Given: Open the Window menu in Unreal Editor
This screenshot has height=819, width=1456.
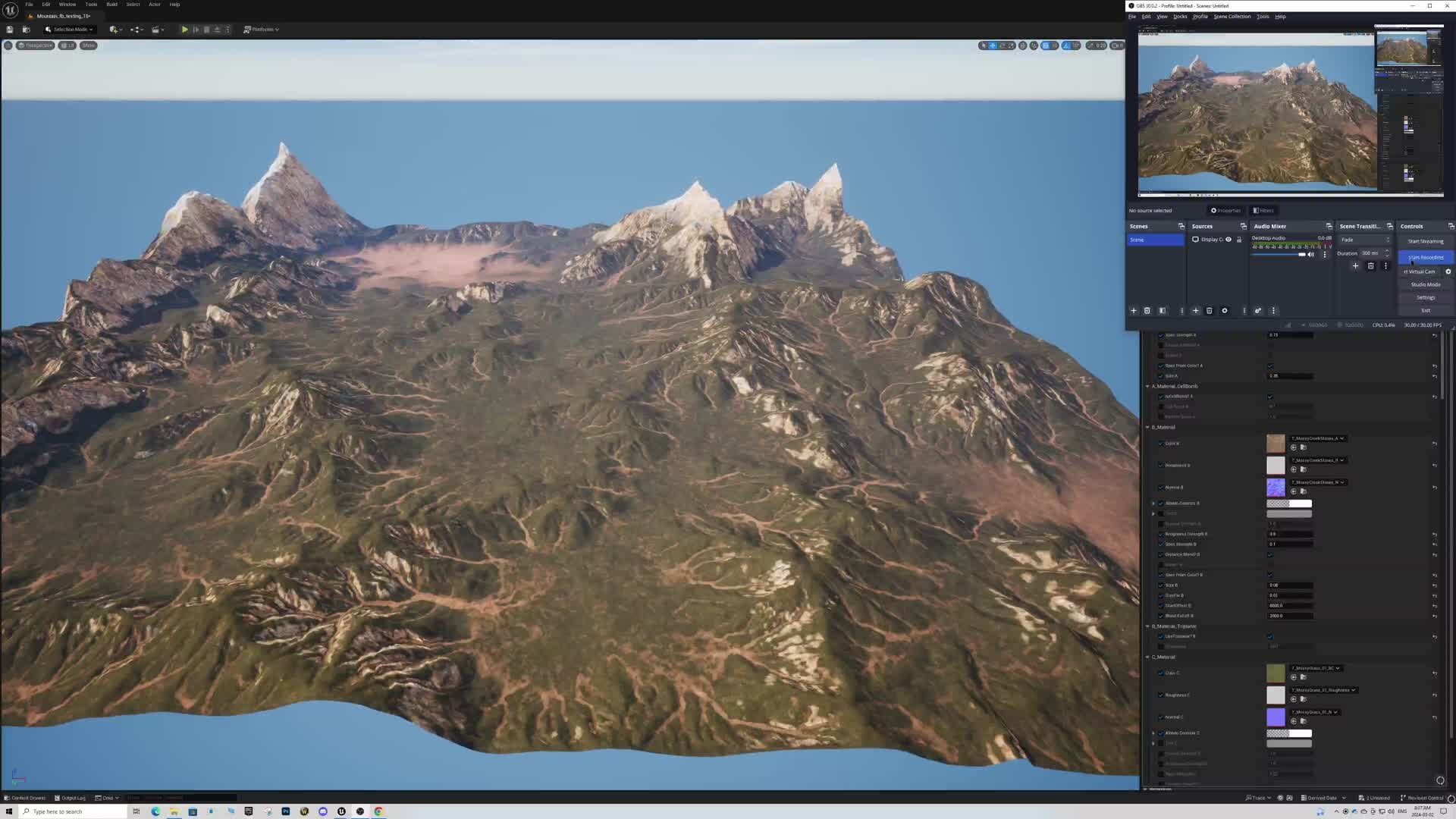Looking at the screenshot, I should click(x=67, y=5).
